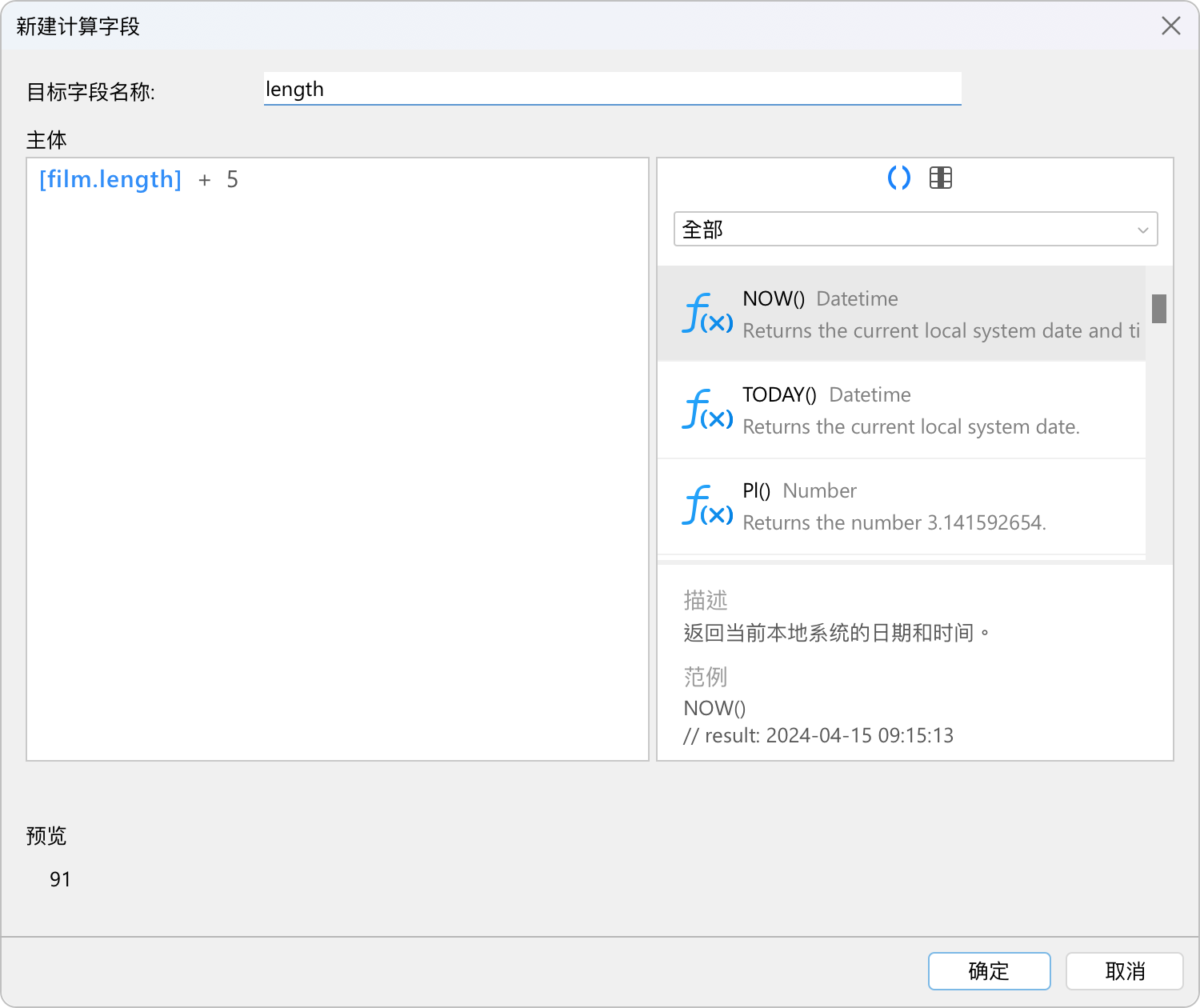
Task: Click the fx icon beside PI()
Action: tap(706, 506)
